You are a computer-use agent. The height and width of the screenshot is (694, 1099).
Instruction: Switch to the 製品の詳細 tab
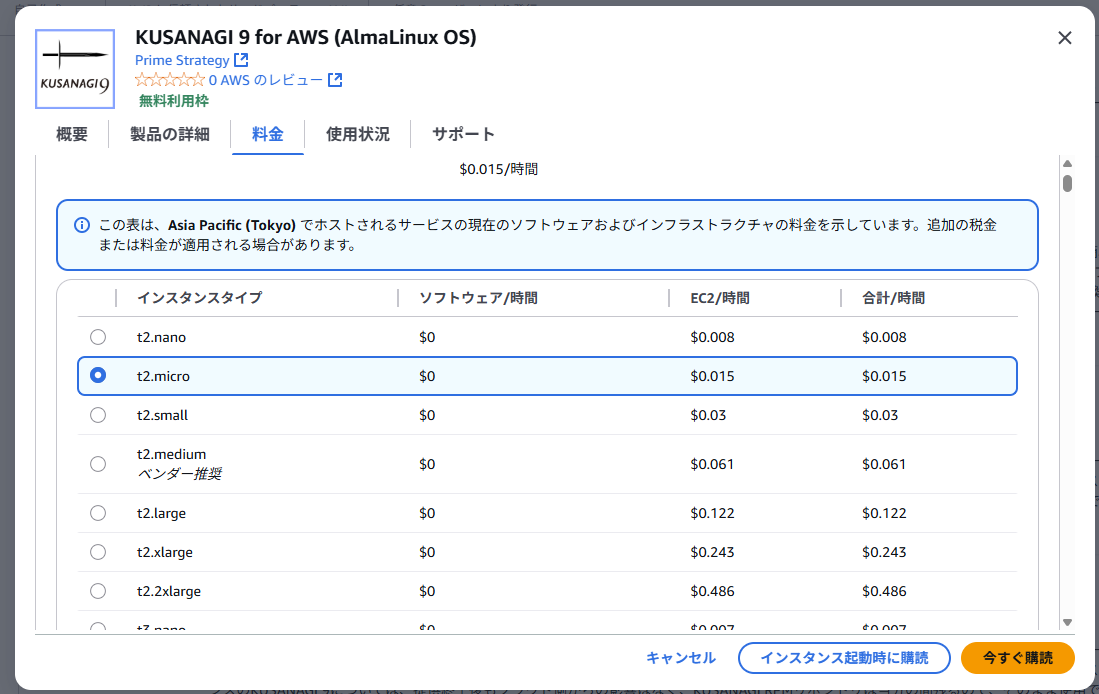(x=170, y=134)
